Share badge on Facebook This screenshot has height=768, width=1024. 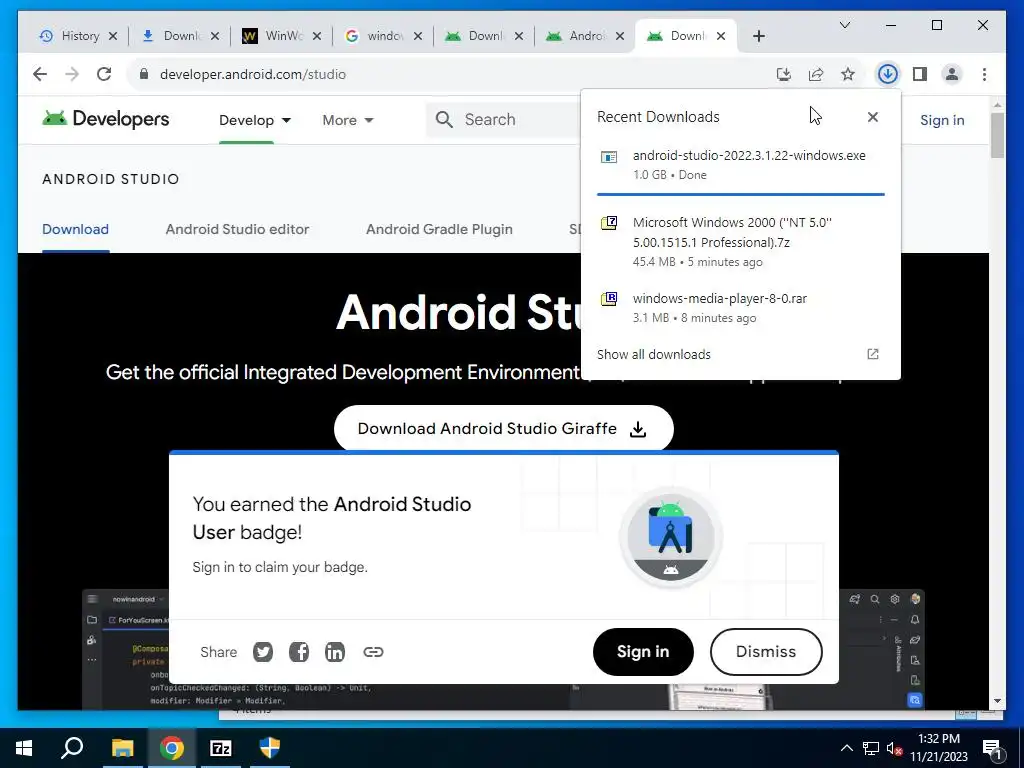click(298, 652)
